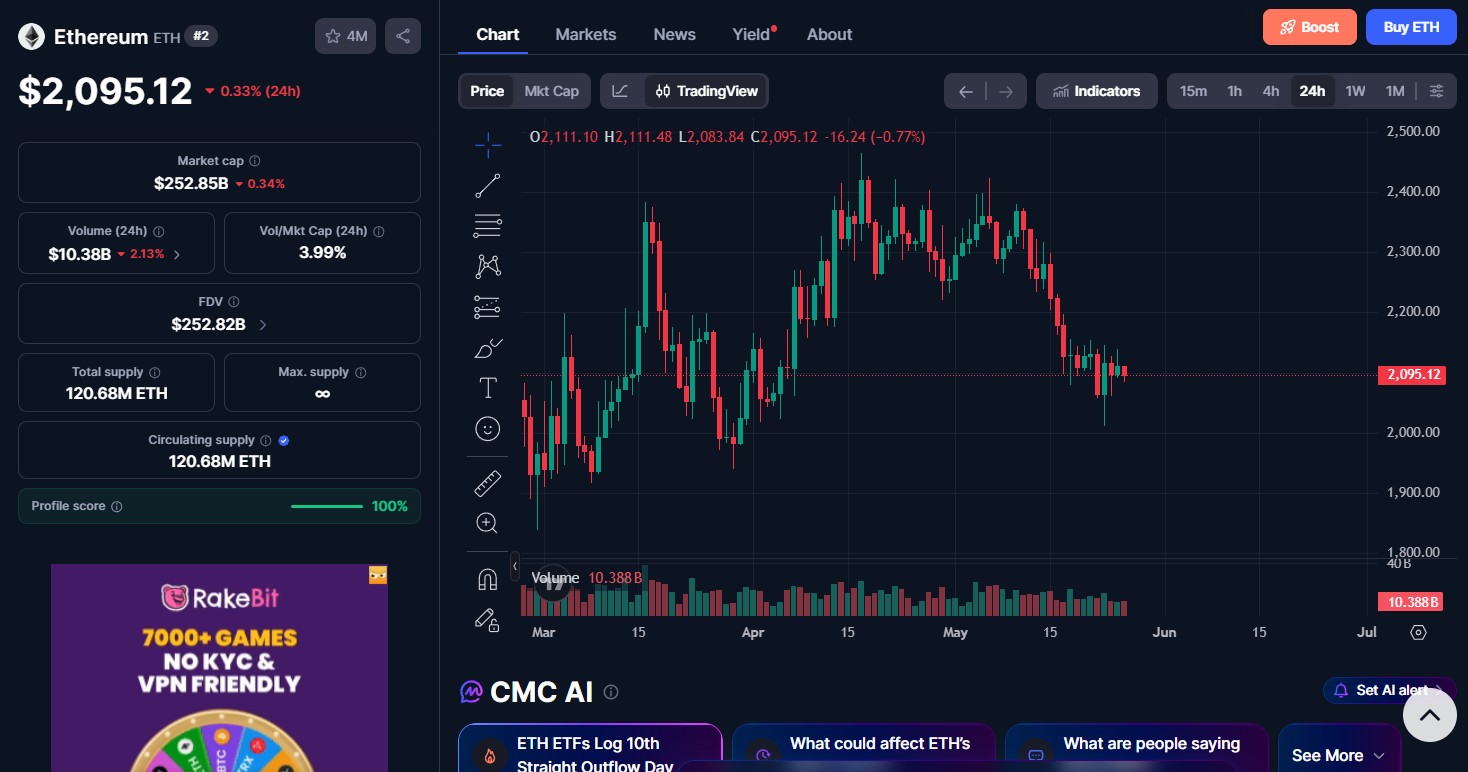Select the brush drawing tool

point(488,348)
